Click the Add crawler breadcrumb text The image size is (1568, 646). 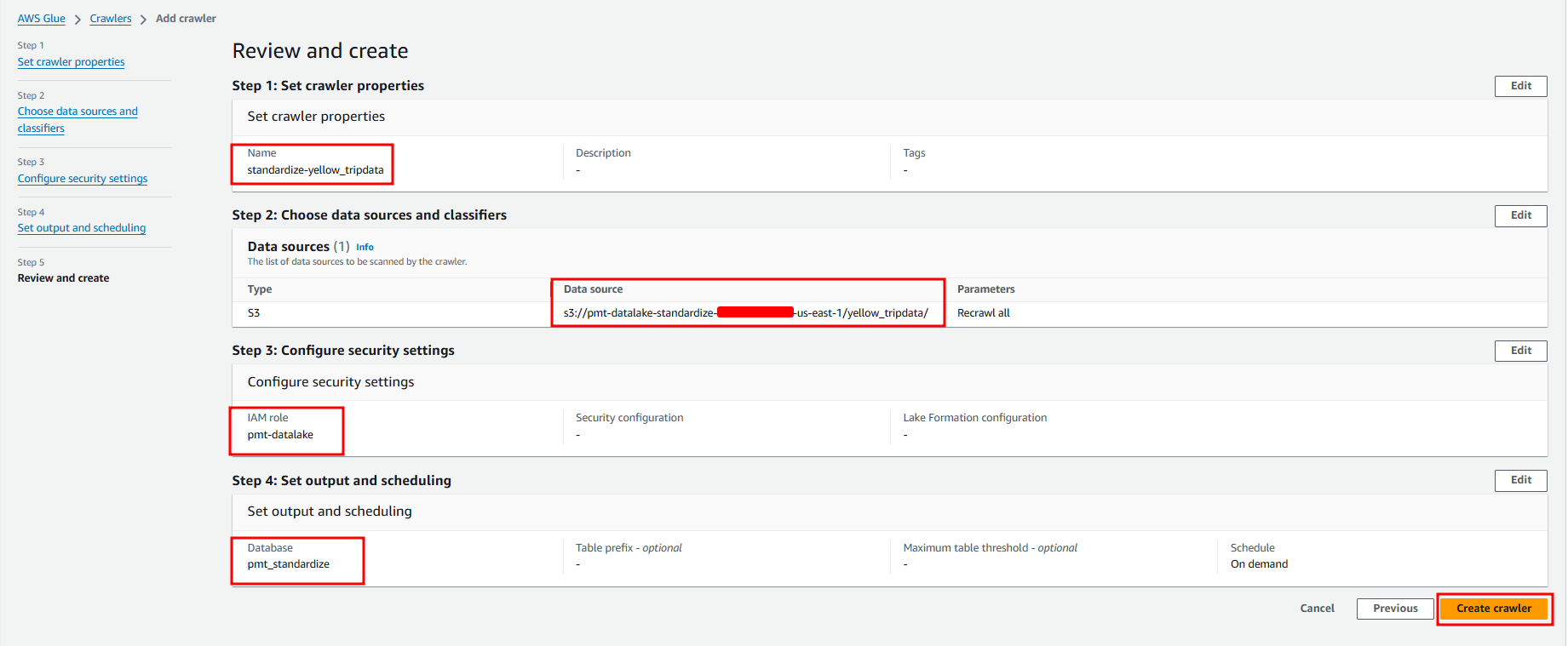(x=186, y=19)
